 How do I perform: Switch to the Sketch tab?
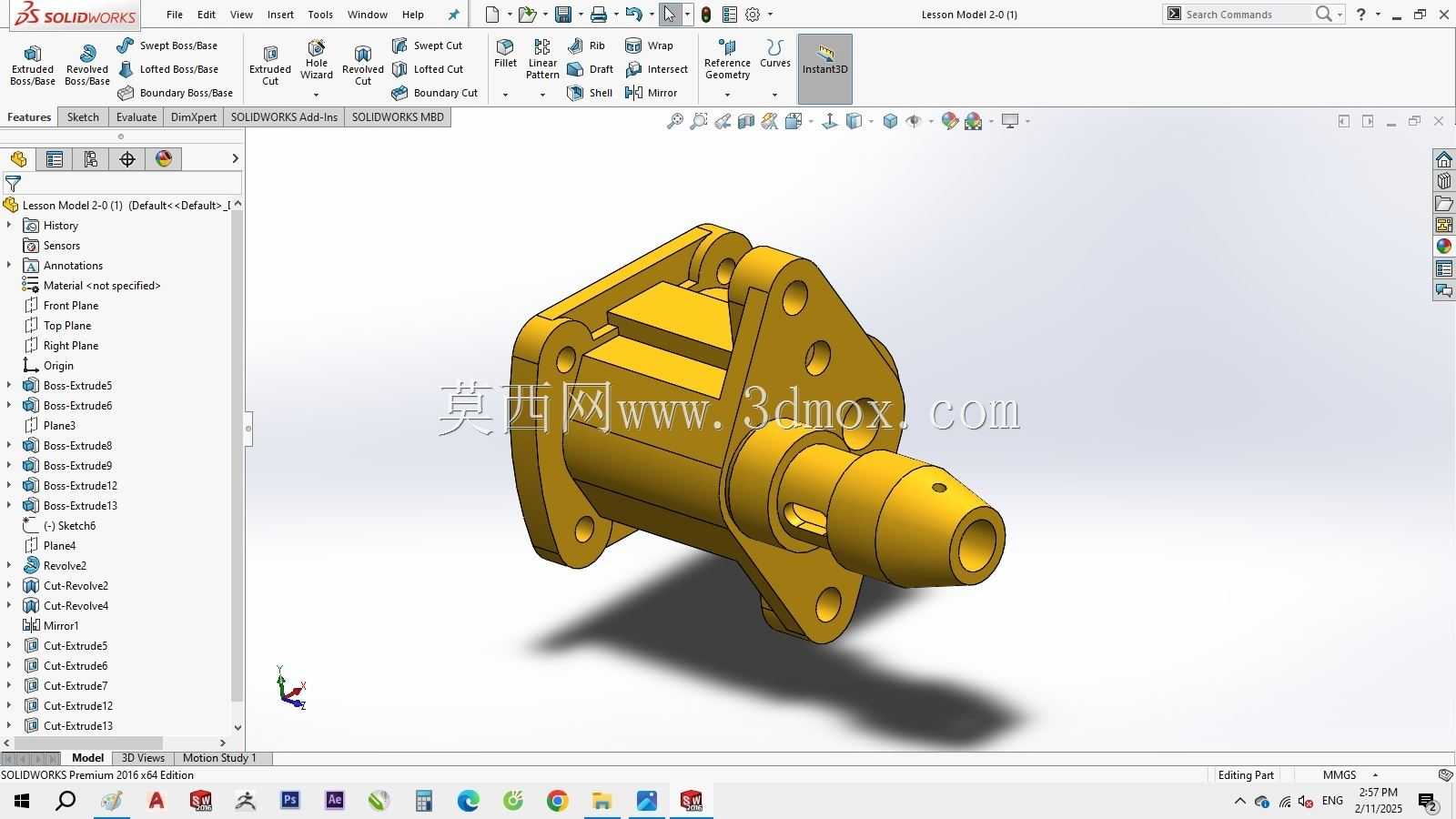pos(83,117)
